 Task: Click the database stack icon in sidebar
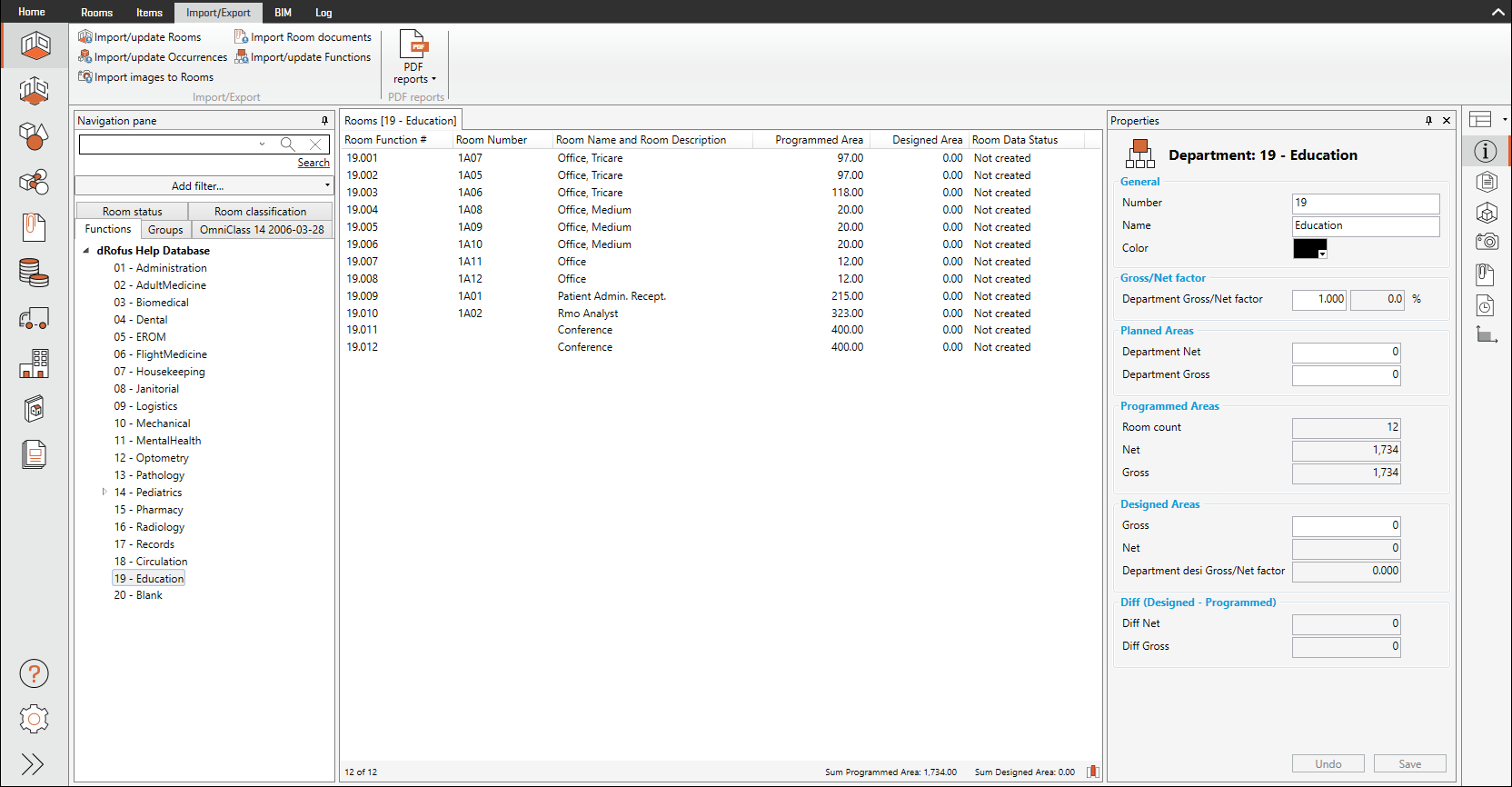pos(34,272)
